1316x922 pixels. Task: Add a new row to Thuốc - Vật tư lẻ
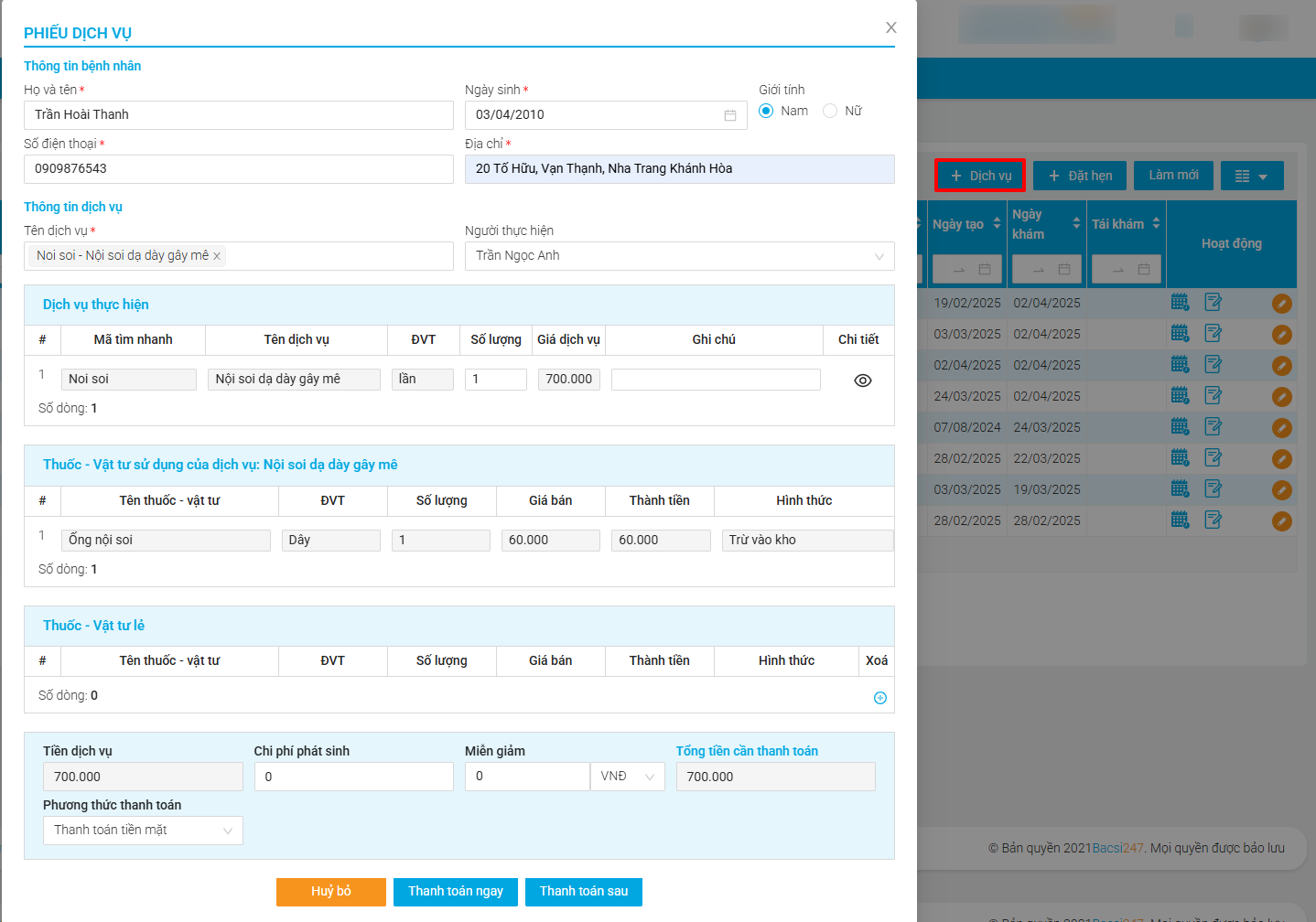click(880, 698)
